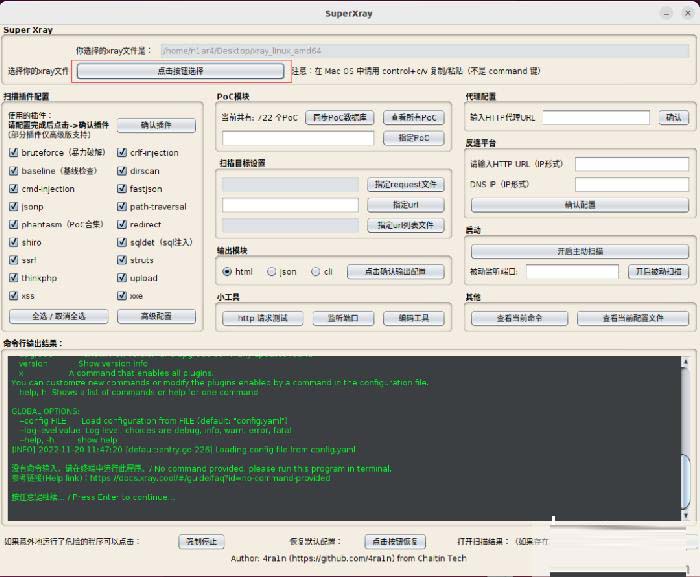Open the 编码工具 encoding tool
Image resolution: width=700 pixels, height=577 pixels.
pyautogui.click(x=414, y=318)
